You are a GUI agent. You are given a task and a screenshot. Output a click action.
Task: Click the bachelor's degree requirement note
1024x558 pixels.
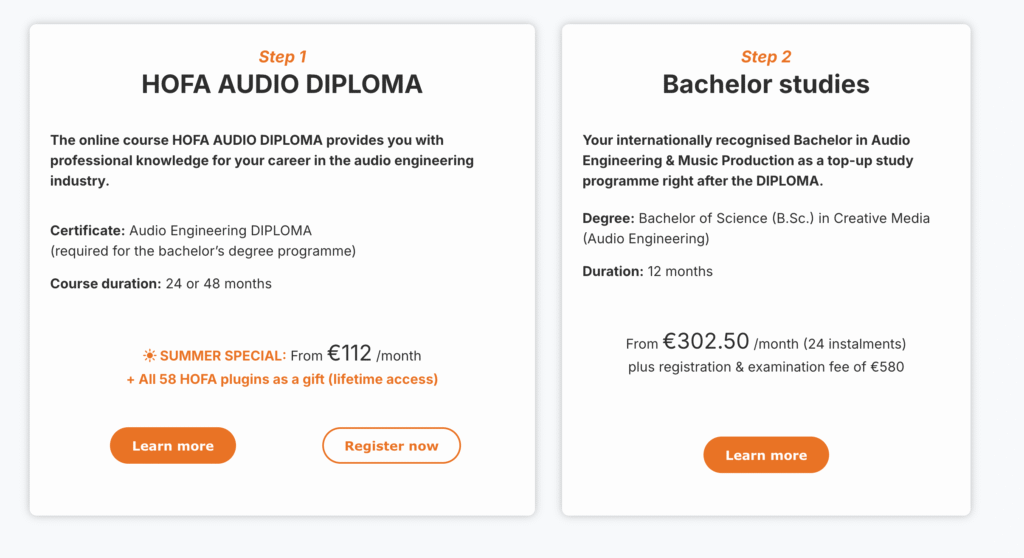(x=203, y=250)
